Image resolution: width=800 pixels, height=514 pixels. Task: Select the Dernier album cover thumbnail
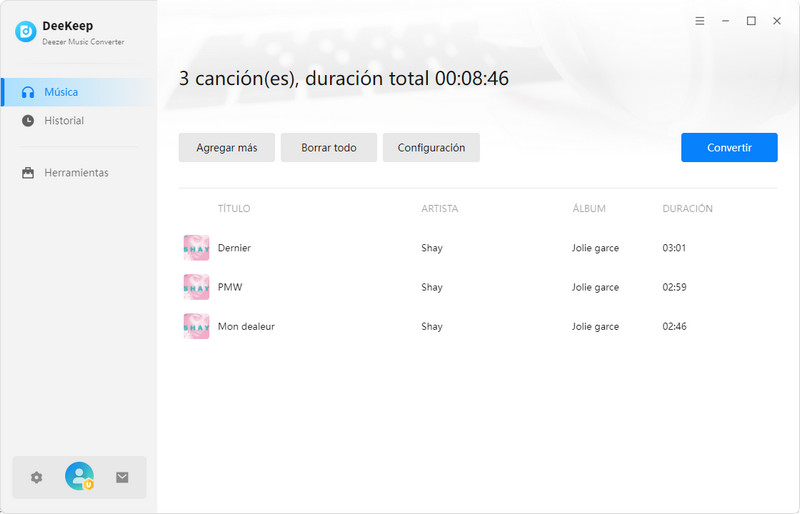pyautogui.click(x=196, y=248)
